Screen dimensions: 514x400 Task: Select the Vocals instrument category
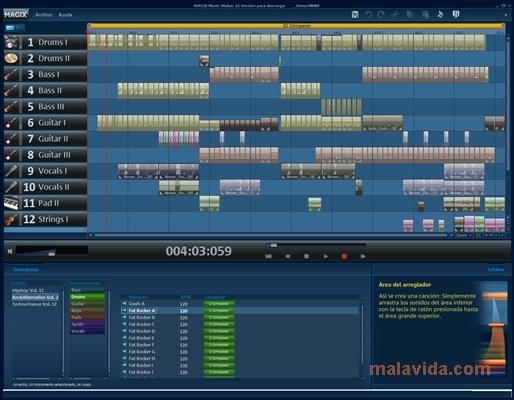pyautogui.click(x=87, y=331)
